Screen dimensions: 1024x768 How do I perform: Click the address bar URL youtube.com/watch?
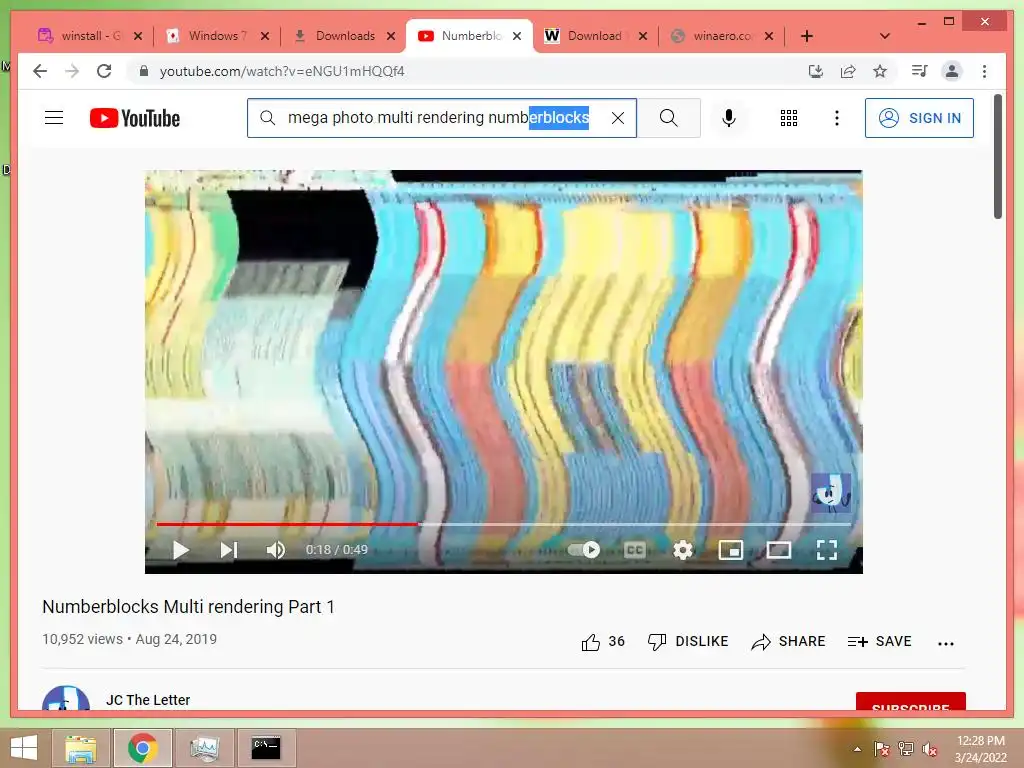(x=281, y=71)
